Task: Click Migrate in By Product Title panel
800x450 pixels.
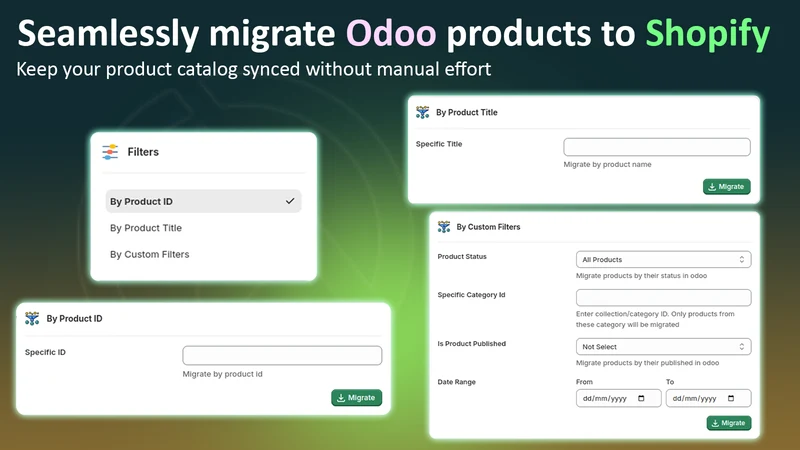Action: pyautogui.click(x=727, y=187)
